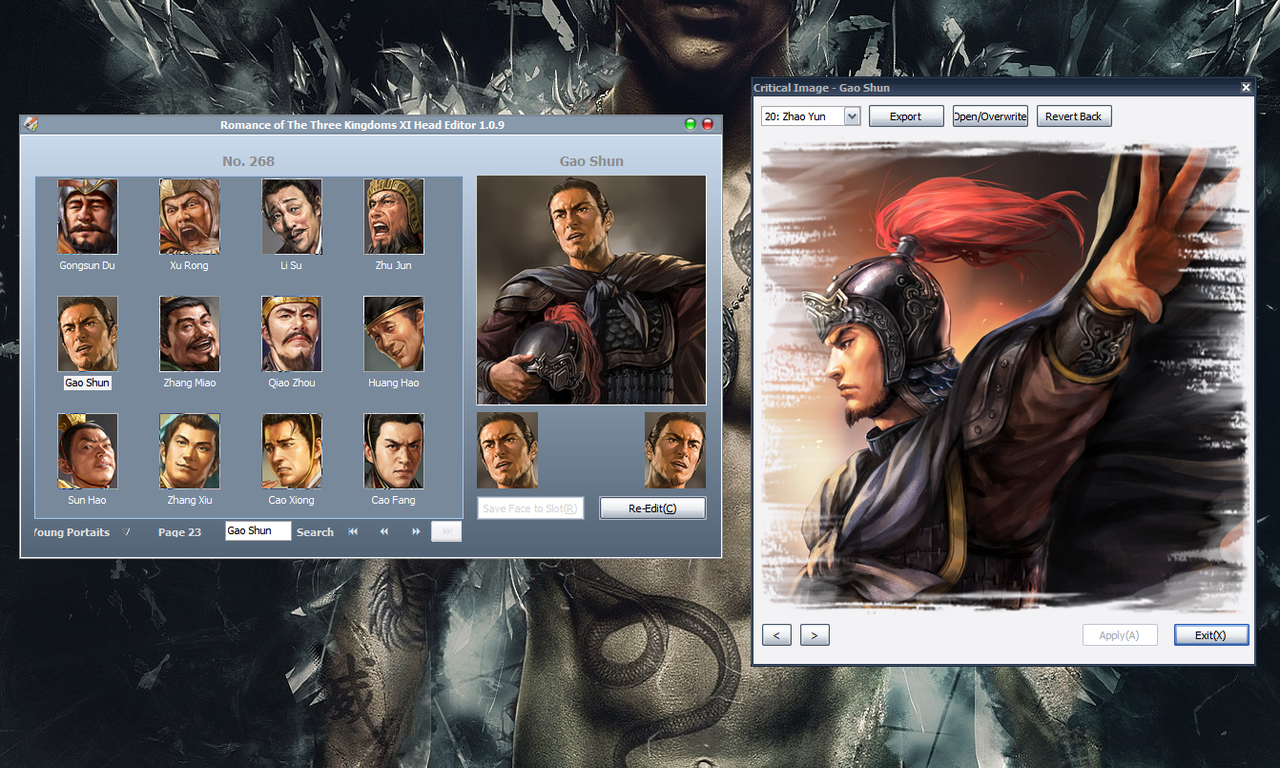
Task: Click the Re-Edit(C) button
Action: (653, 508)
